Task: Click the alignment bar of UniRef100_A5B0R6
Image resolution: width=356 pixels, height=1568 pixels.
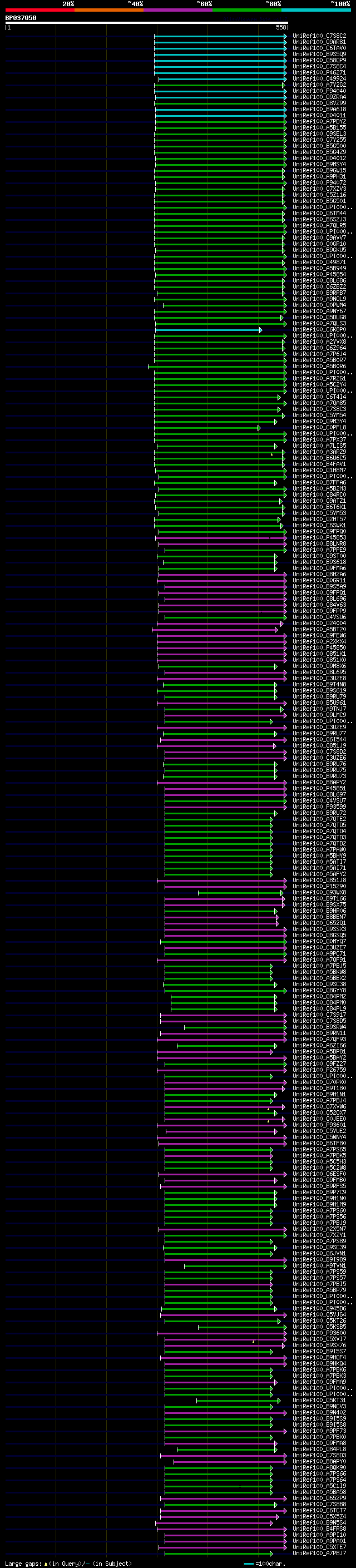Action: (217, 367)
